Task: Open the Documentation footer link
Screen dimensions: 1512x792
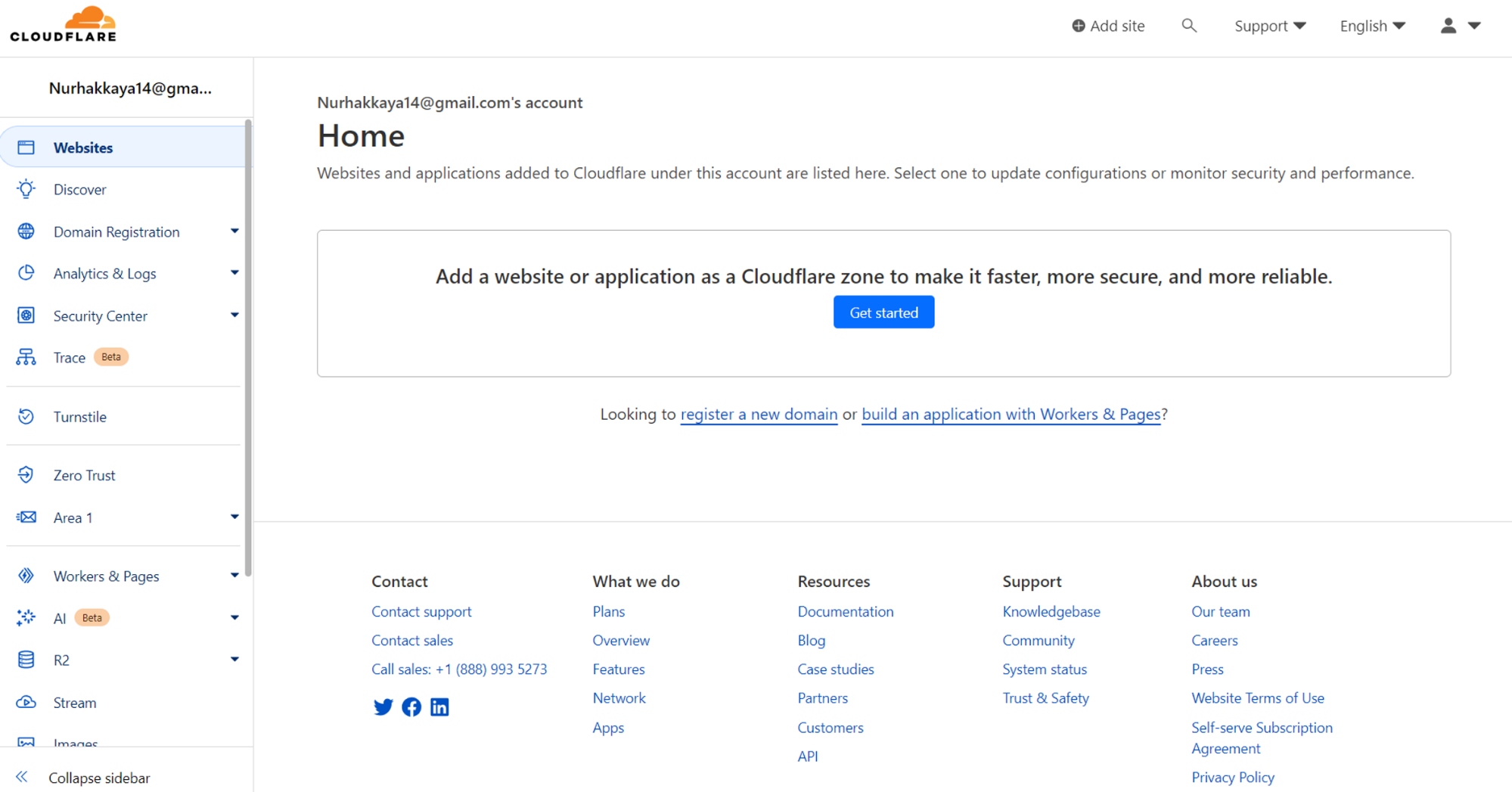Action: [845, 611]
